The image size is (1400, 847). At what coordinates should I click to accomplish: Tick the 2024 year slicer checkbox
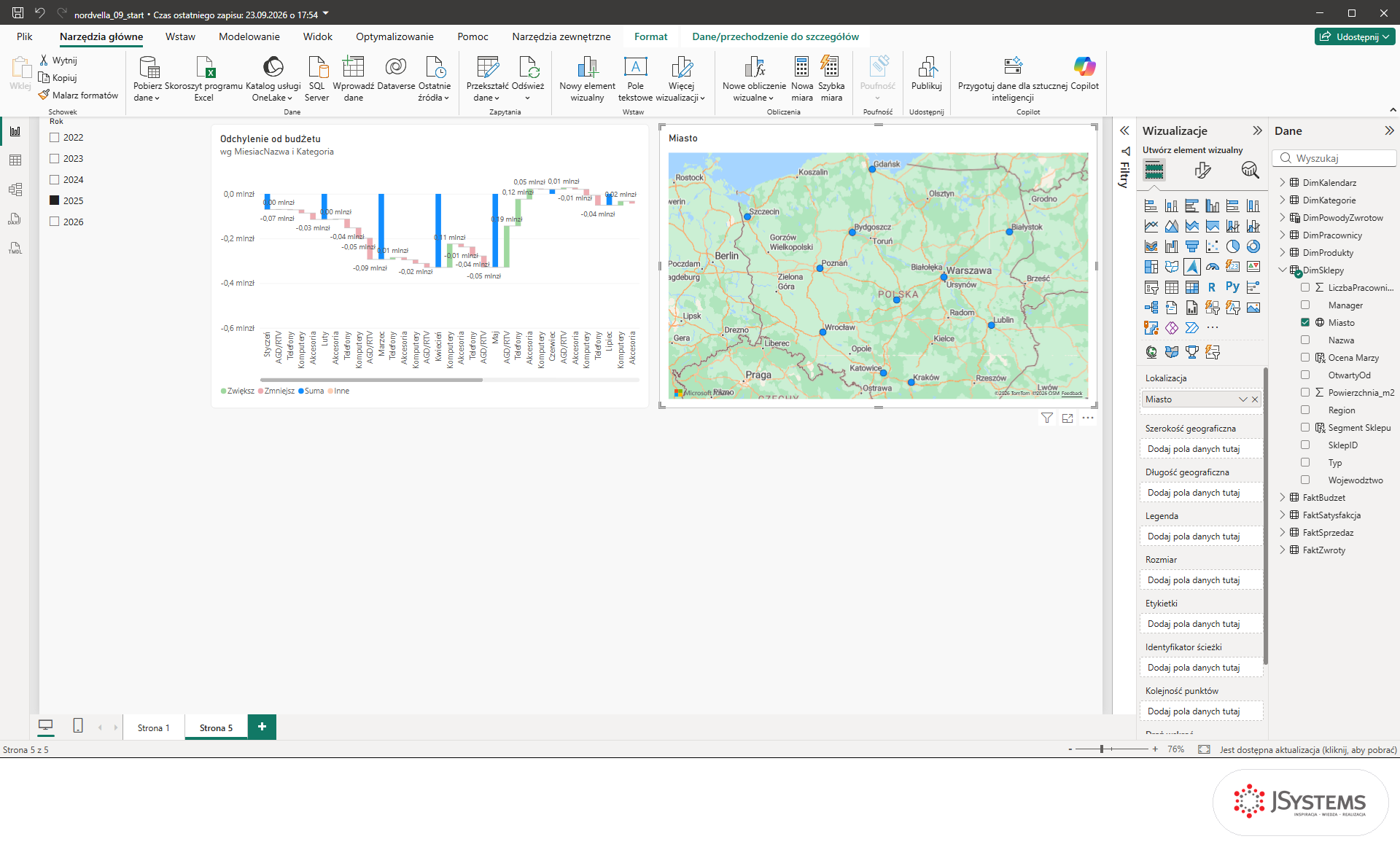point(55,179)
